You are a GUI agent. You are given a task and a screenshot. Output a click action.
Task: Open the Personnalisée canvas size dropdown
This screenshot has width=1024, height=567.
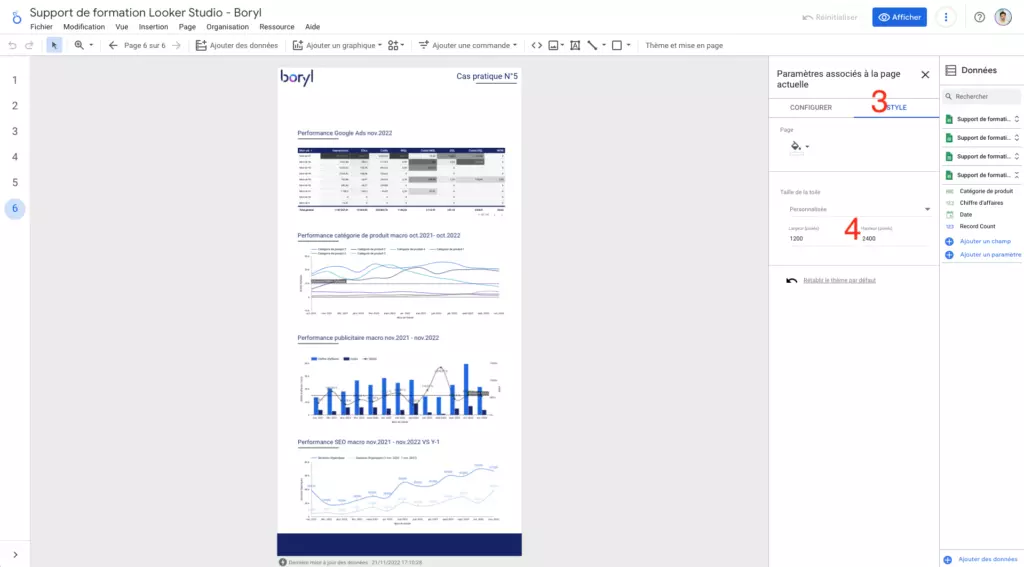click(859, 209)
